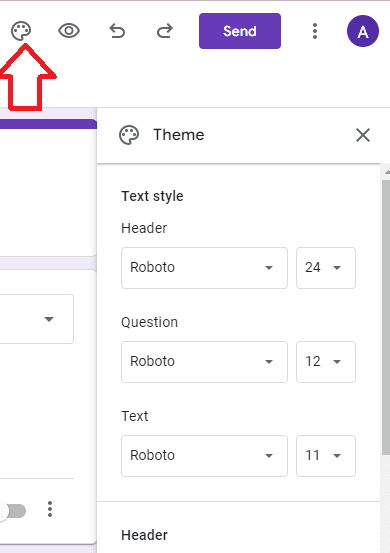Open the Text font dropdown showing Roboto

pyautogui.click(x=204, y=456)
